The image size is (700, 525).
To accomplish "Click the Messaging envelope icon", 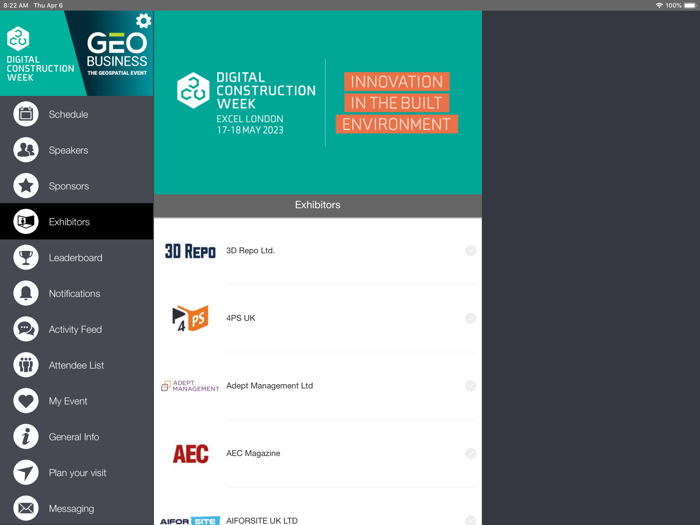I will 26,508.
